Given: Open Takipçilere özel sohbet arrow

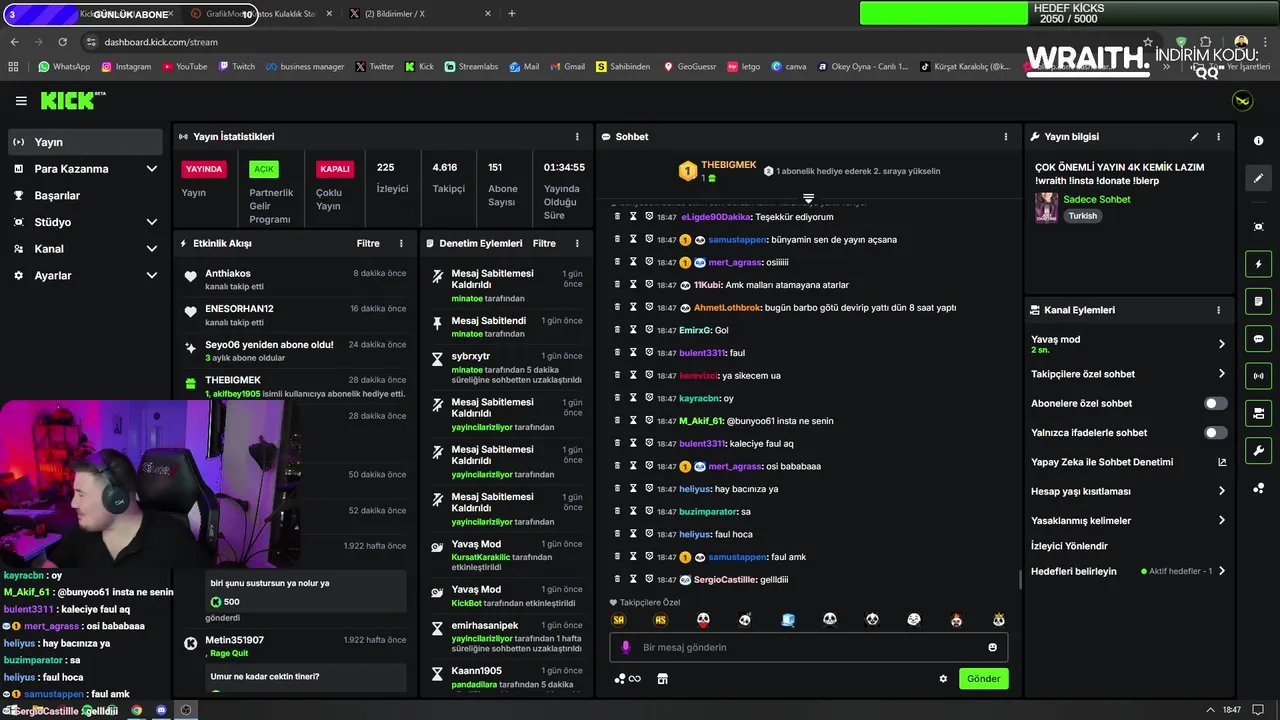Looking at the screenshot, I should pos(1222,374).
